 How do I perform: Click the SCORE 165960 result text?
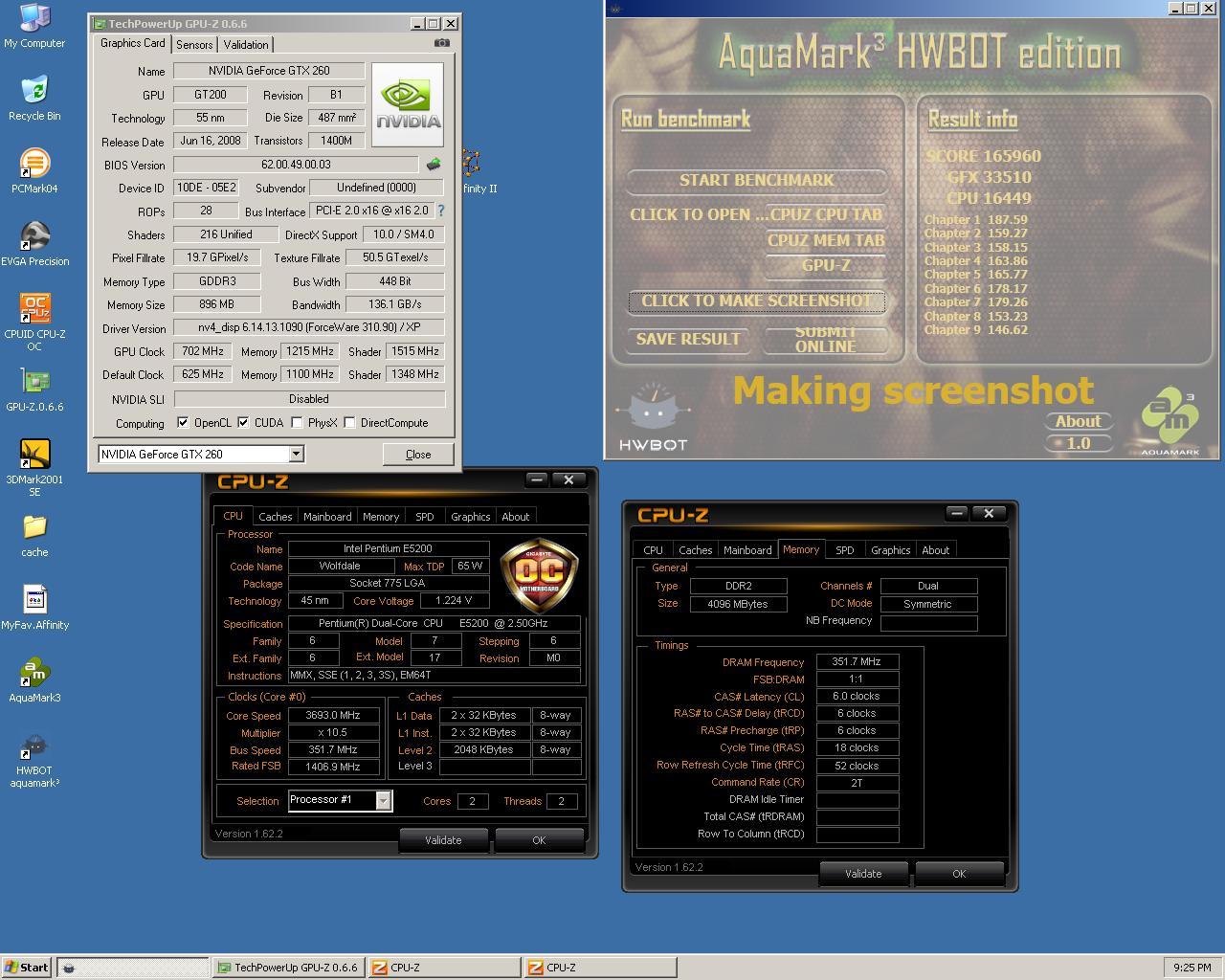coord(983,156)
